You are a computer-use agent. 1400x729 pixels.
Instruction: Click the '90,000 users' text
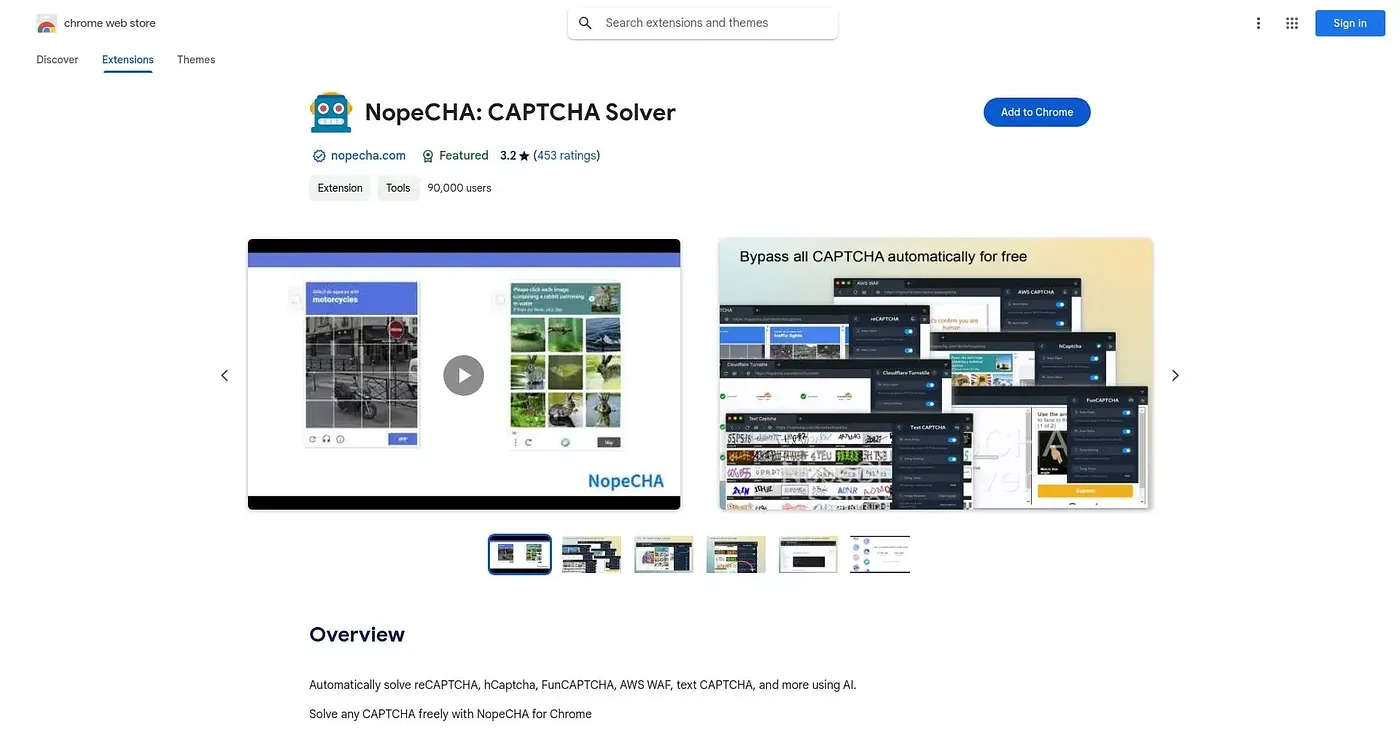pyautogui.click(x=459, y=188)
